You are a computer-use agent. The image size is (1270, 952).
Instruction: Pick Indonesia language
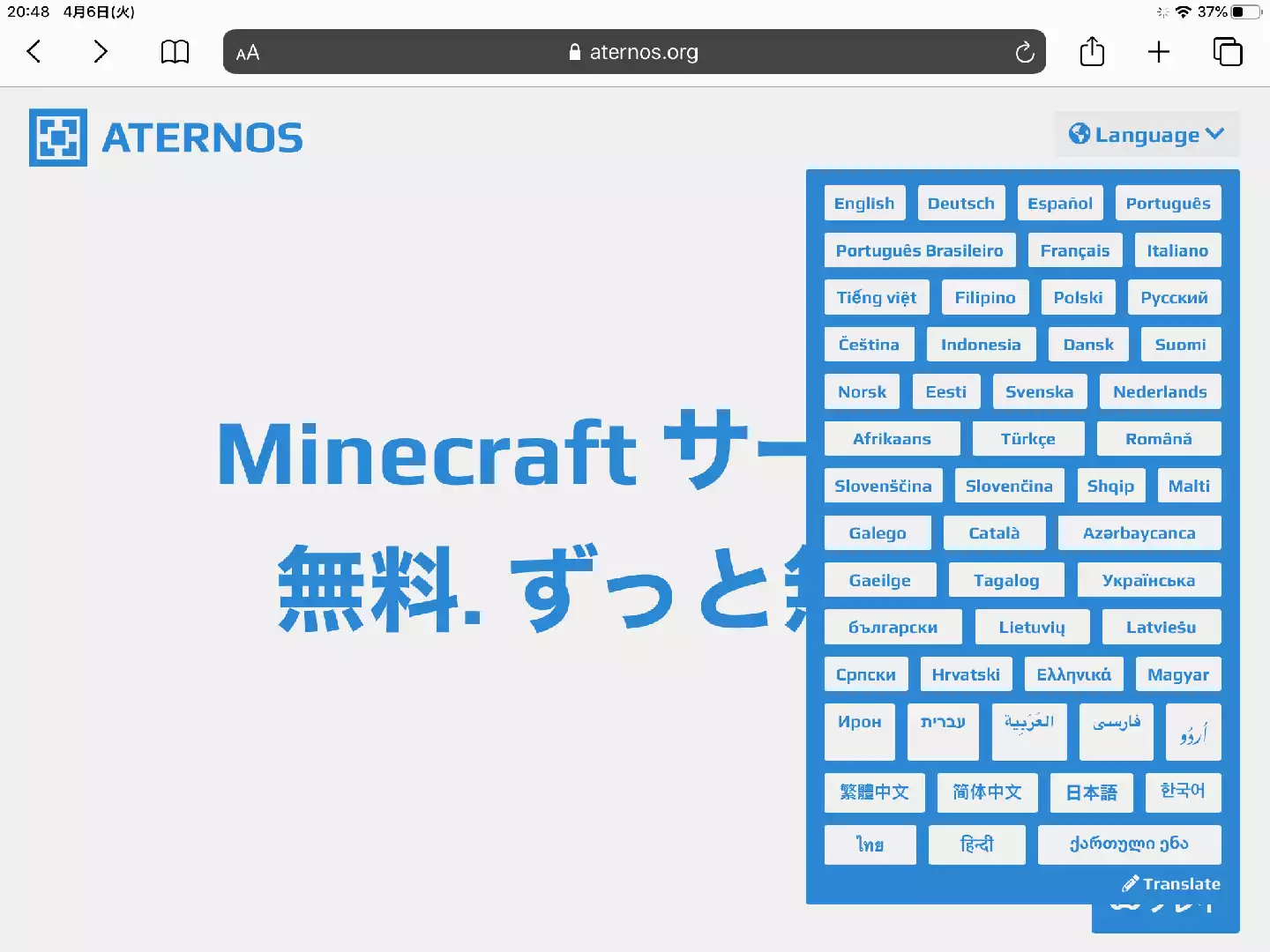[x=981, y=345]
